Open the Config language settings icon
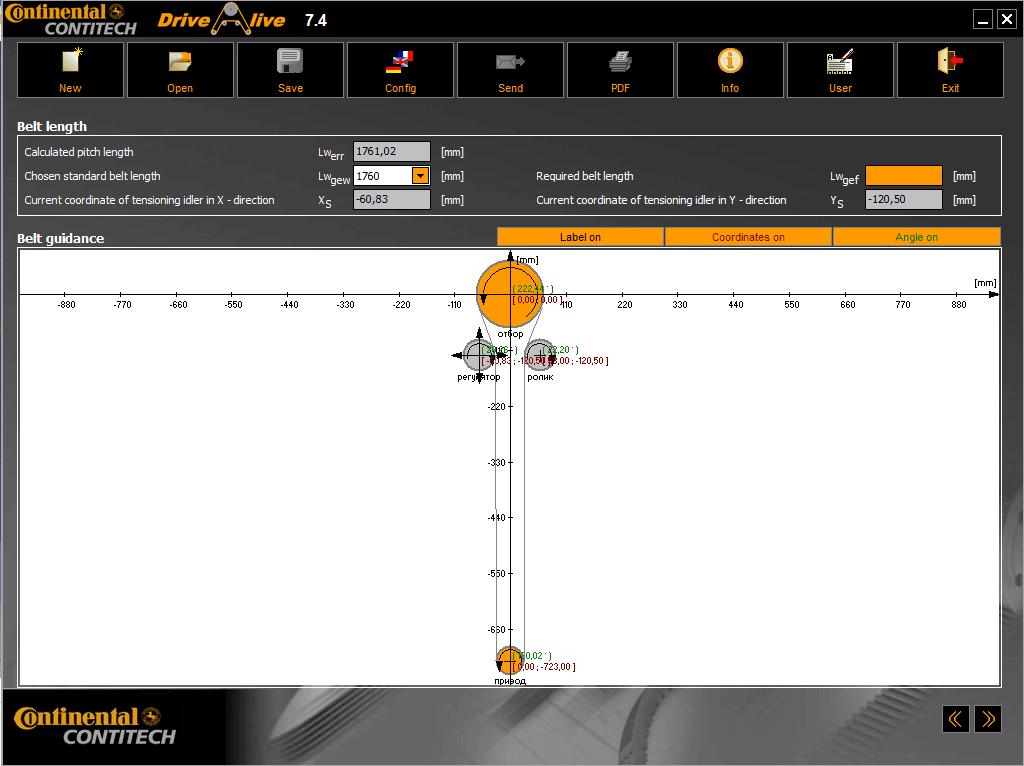This screenshot has height=766, width=1024. click(x=400, y=63)
